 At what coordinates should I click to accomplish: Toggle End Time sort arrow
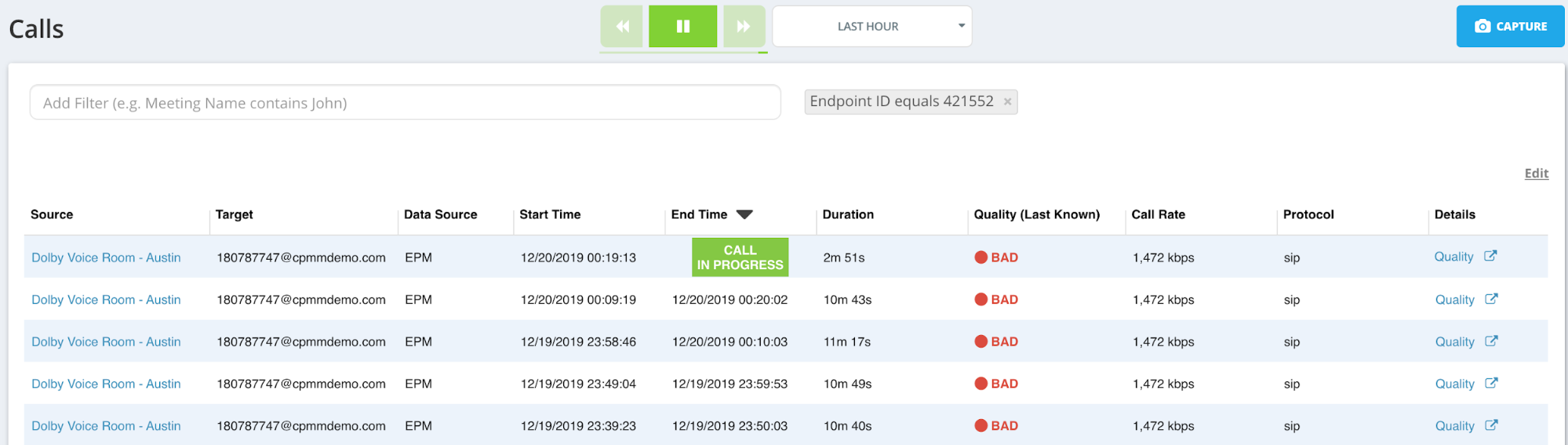[x=744, y=214]
